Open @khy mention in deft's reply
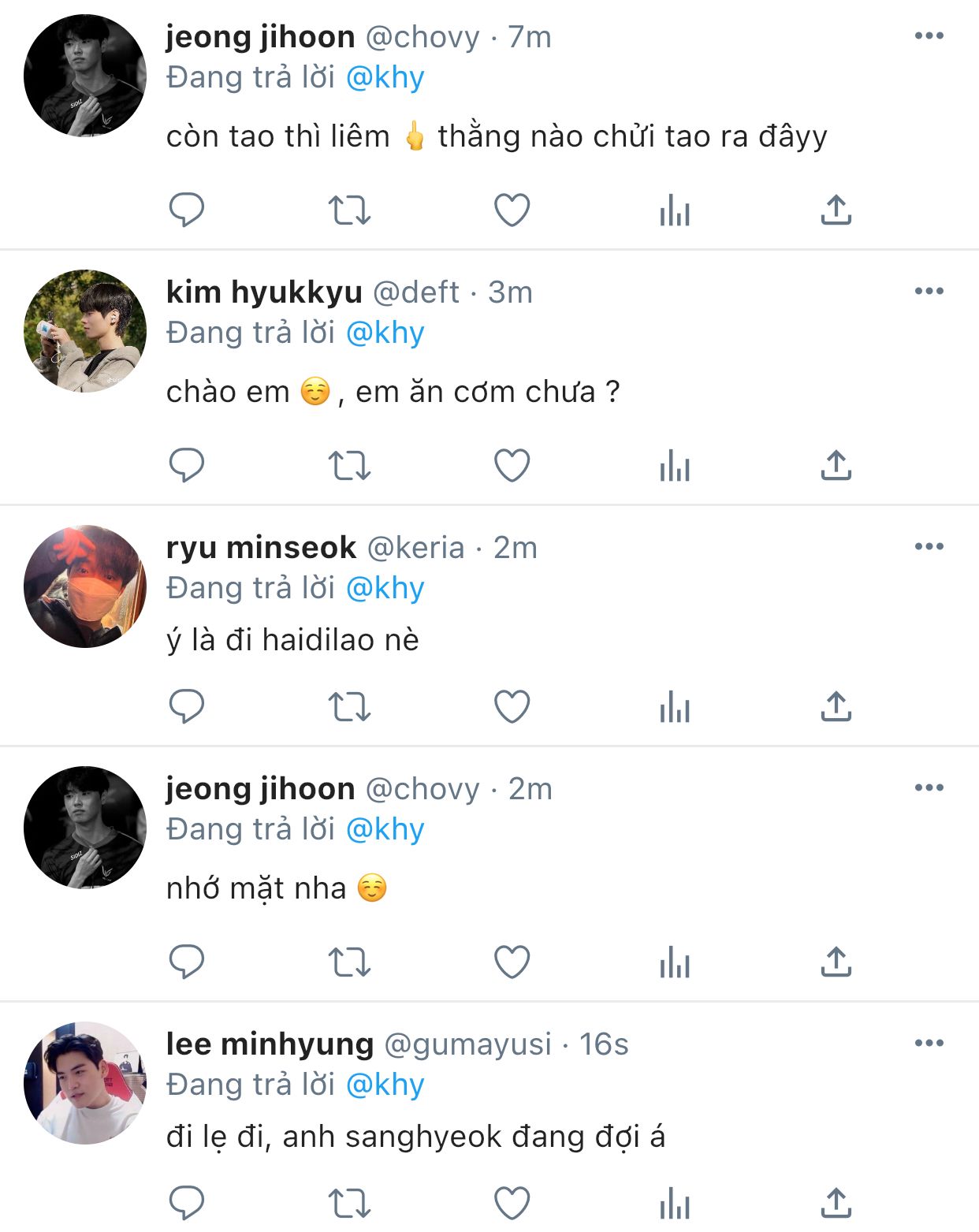The image size is (979, 1232). point(385,333)
